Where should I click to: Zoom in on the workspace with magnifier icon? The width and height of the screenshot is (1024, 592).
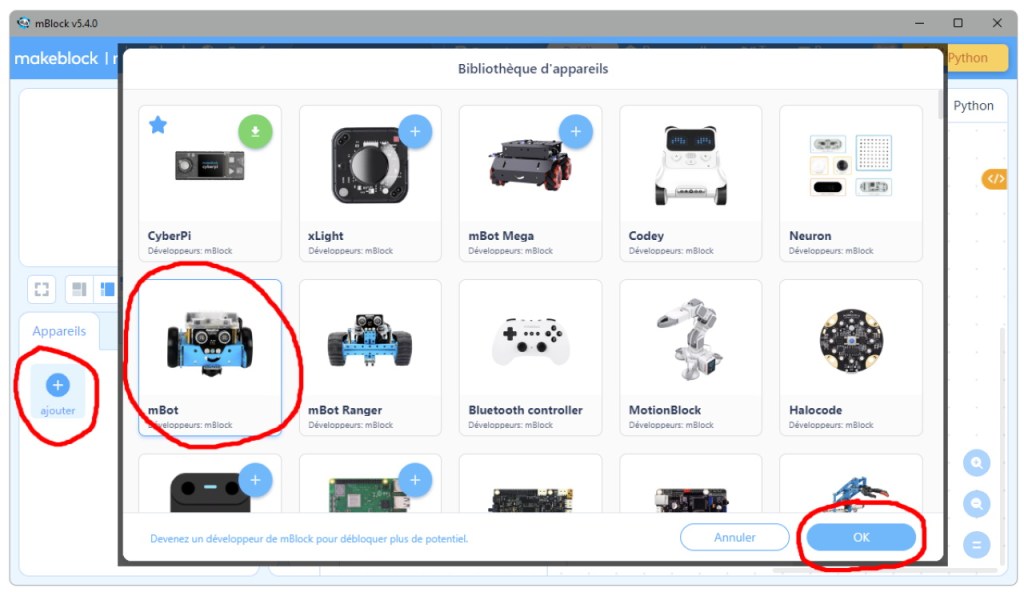pyautogui.click(x=976, y=462)
